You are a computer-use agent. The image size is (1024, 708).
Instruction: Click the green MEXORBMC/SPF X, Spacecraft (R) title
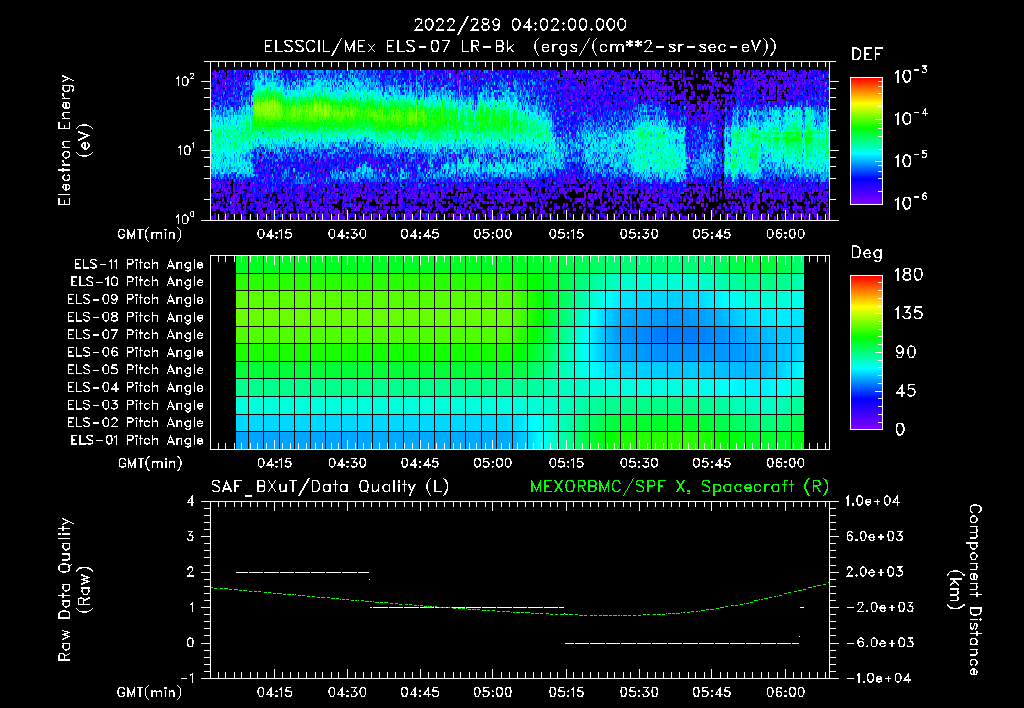pos(679,487)
